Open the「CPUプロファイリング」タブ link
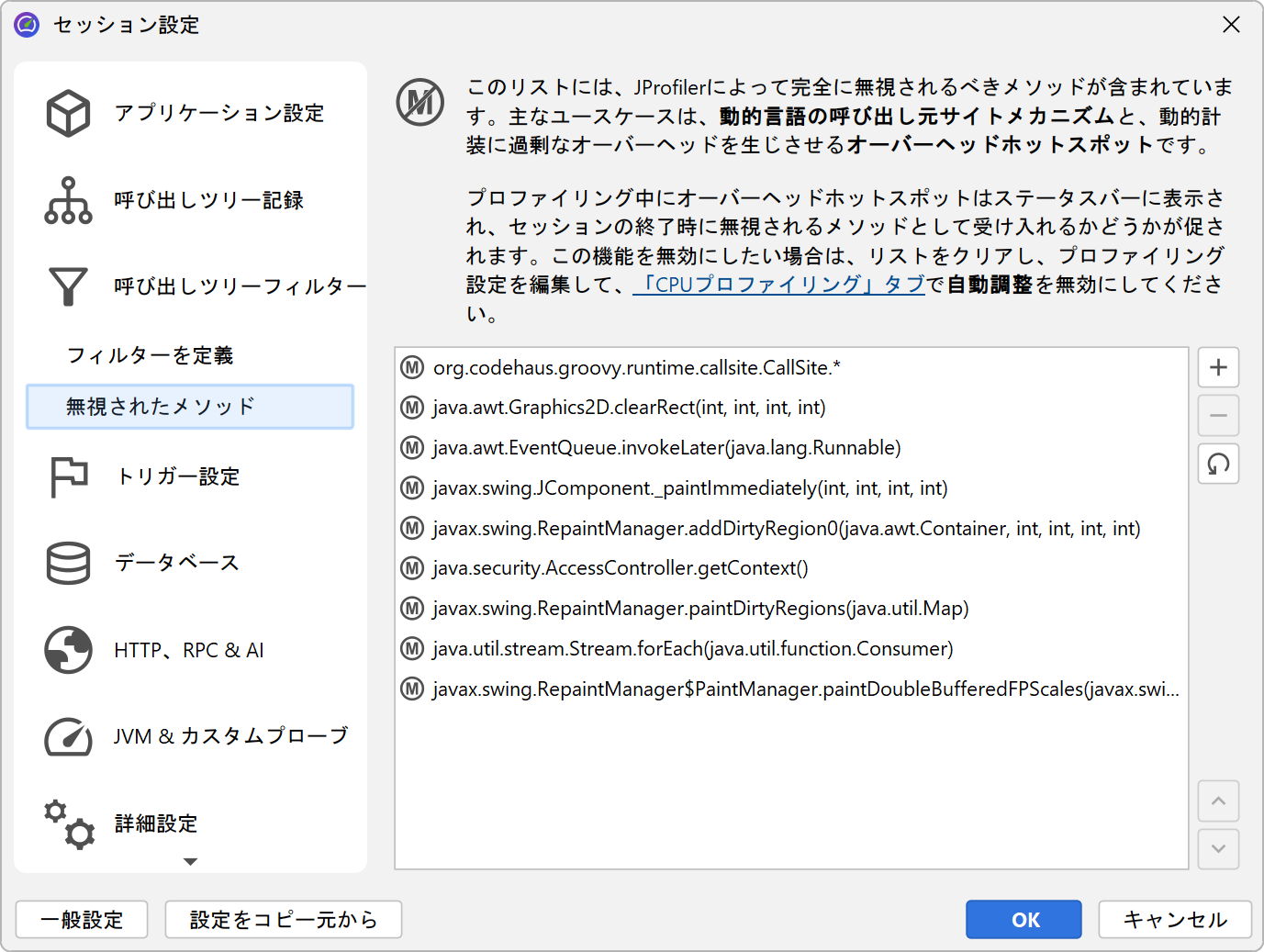Image resolution: width=1264 pixels, height=952 pixels. pos(778,285)
